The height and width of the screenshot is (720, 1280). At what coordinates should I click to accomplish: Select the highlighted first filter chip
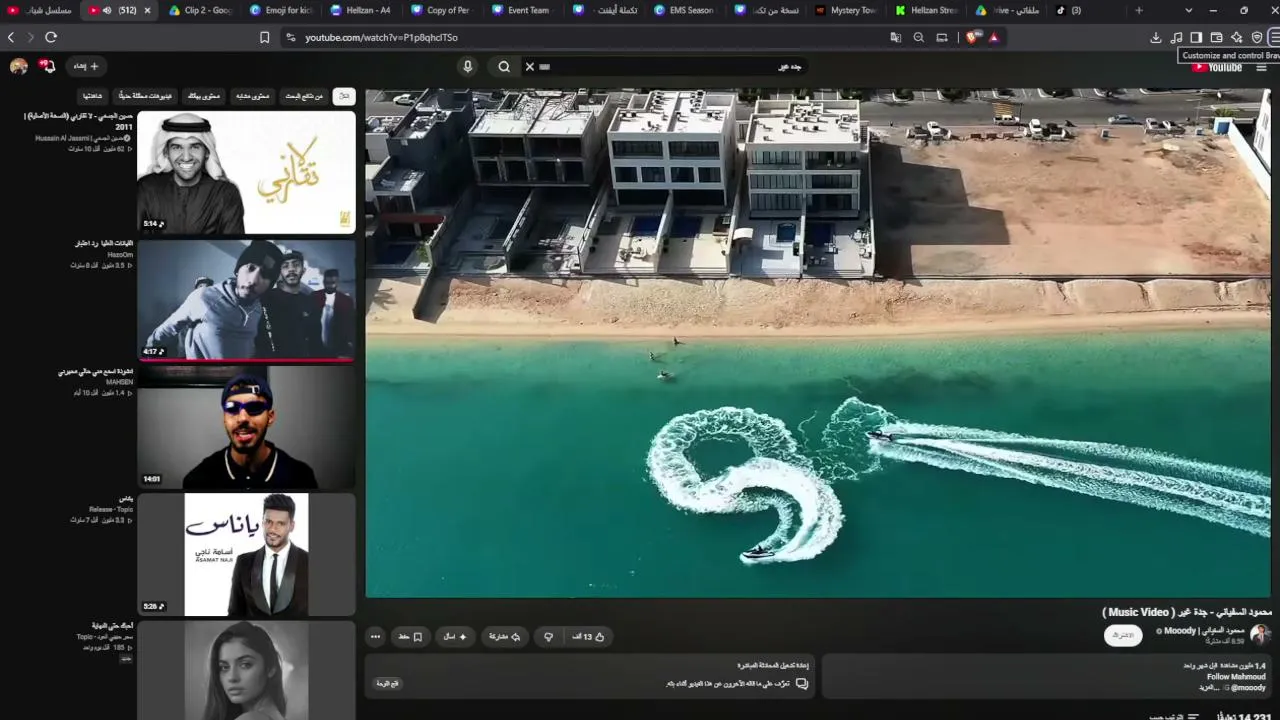tap(344, 96)
